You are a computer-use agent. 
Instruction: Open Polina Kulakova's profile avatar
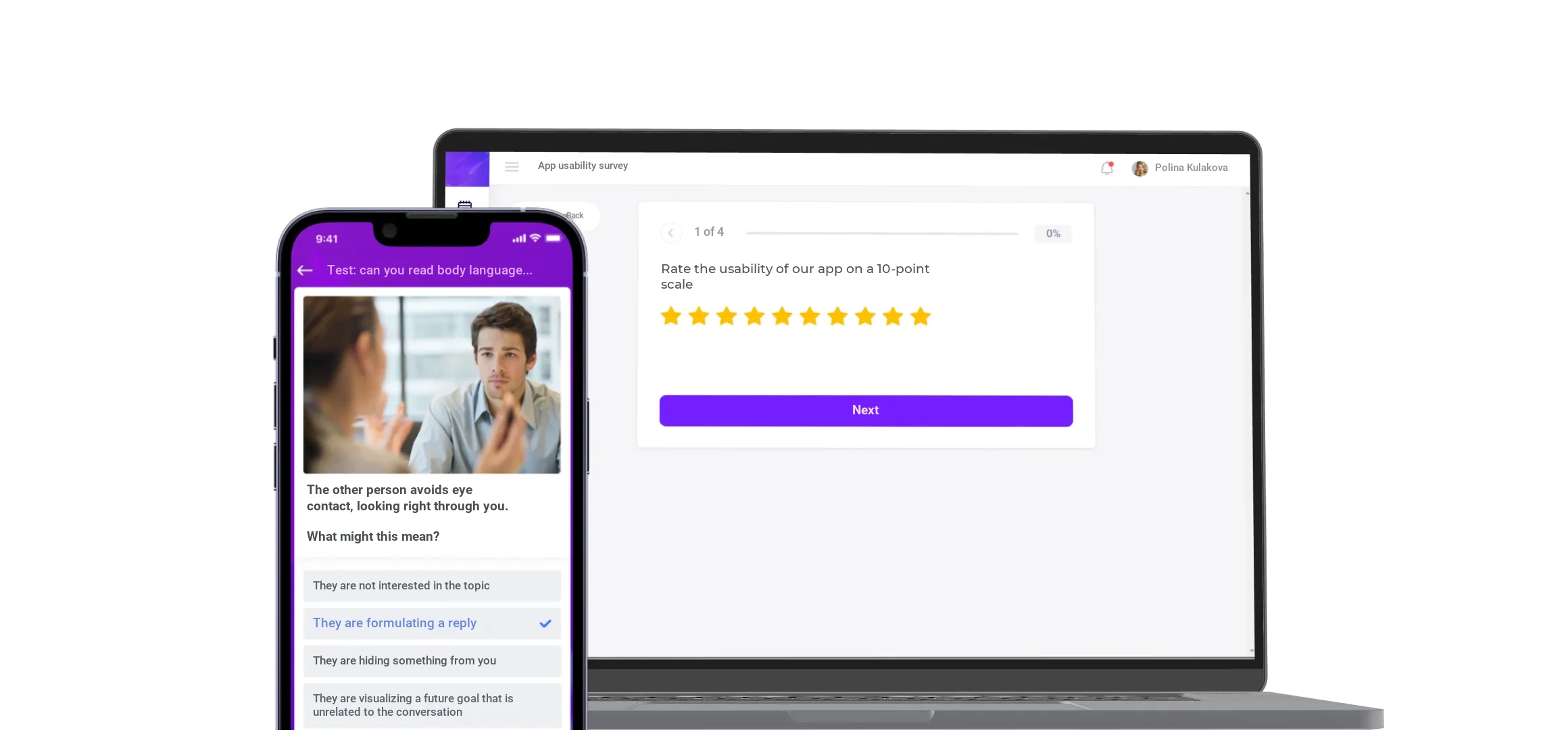click(1140, 168)
